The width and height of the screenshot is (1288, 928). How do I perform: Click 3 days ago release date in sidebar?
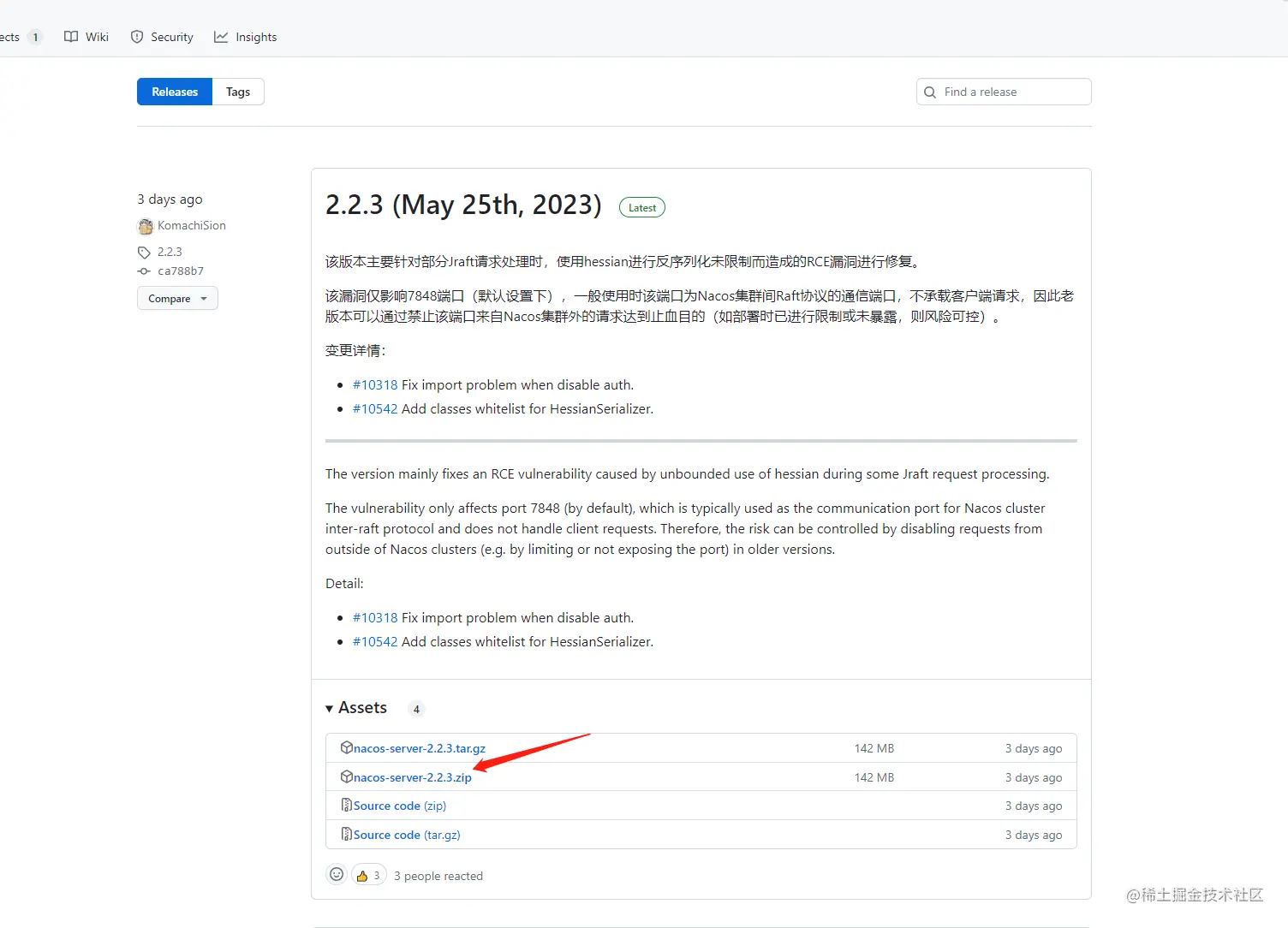(170, 199)
